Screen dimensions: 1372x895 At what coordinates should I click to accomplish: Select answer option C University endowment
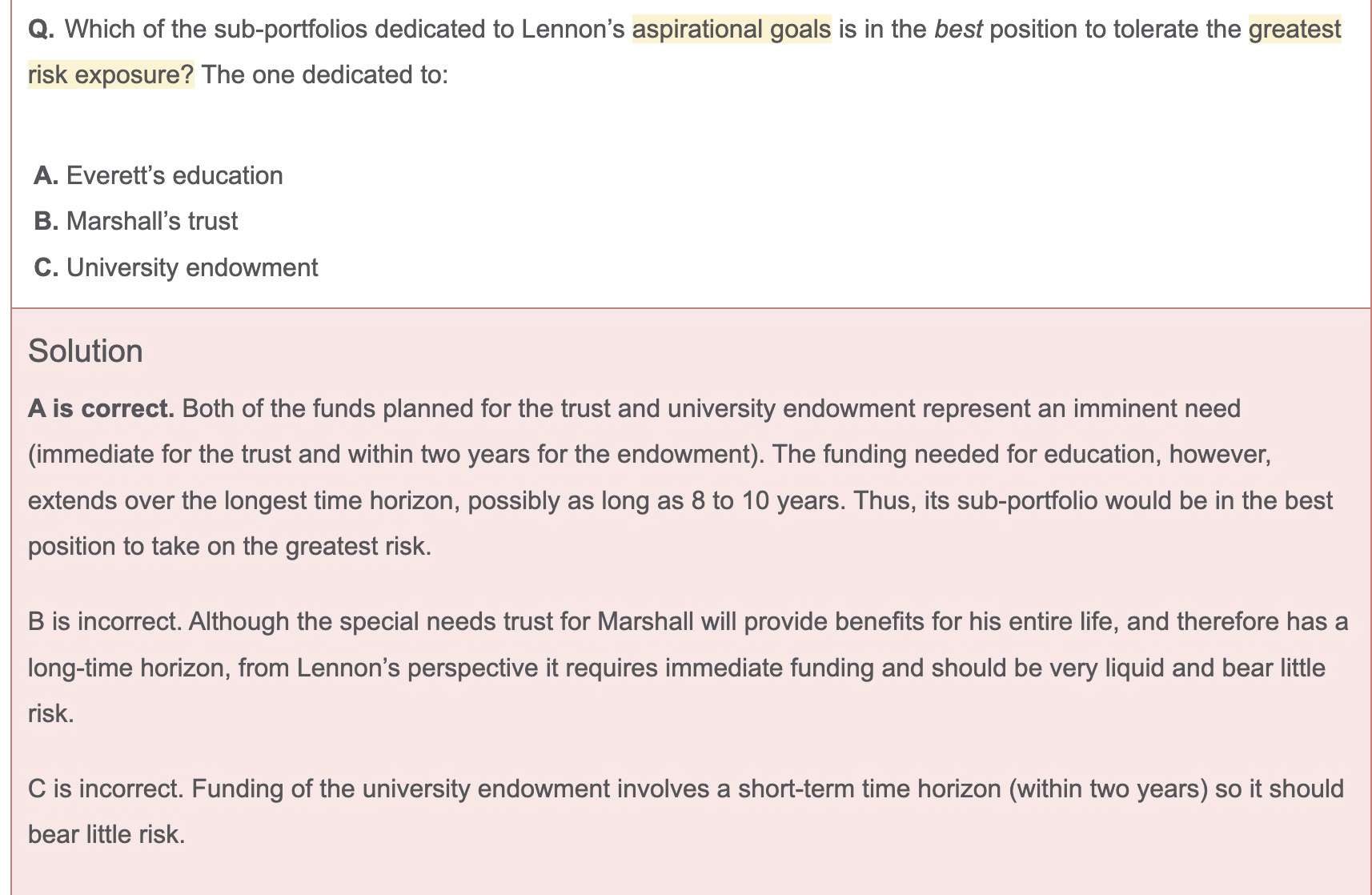[x=191, y=267]
